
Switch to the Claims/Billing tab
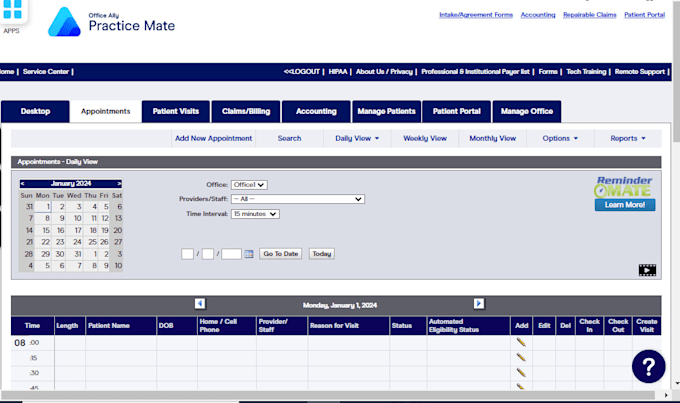click(246, 111)
